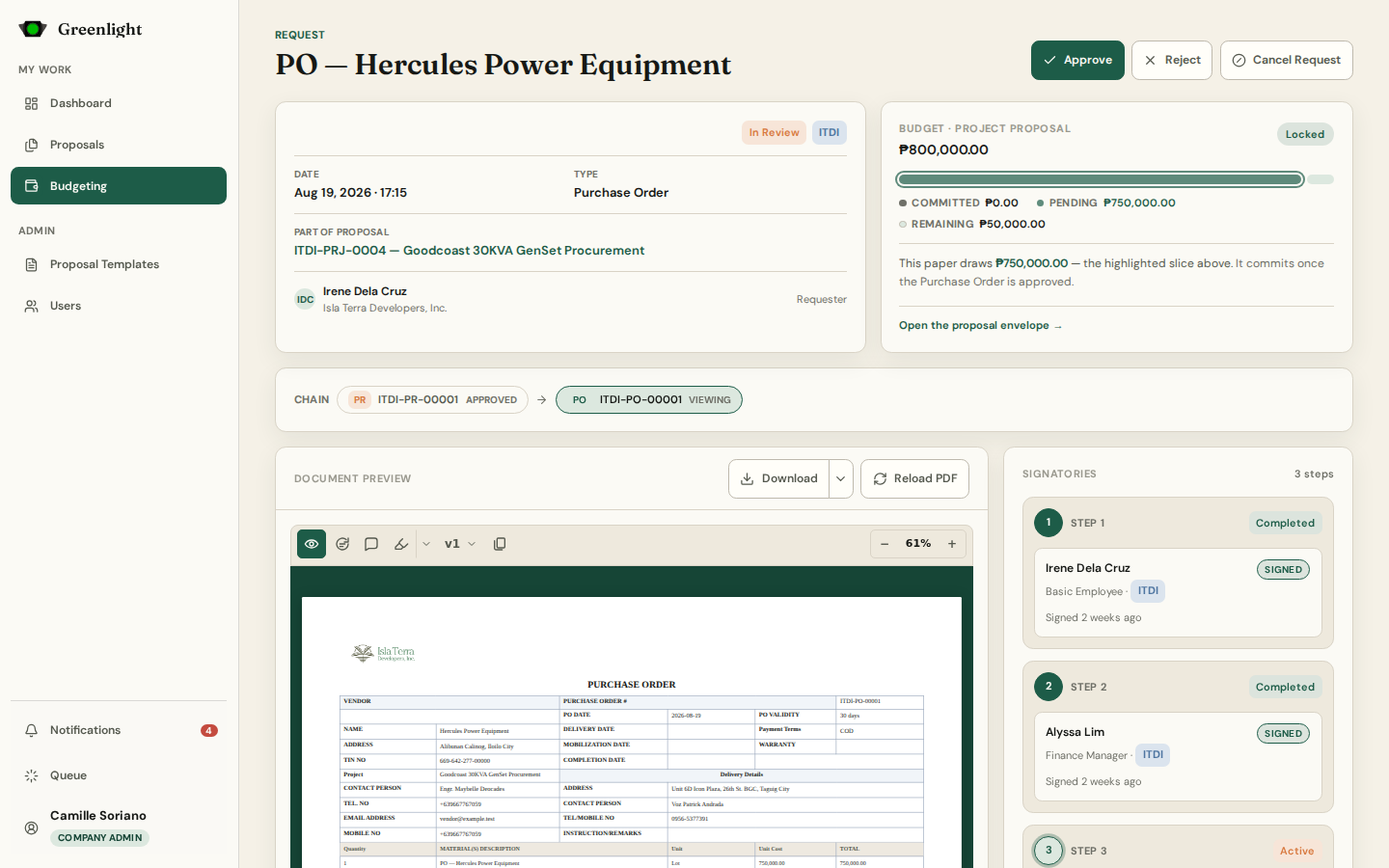Click the Step 3 active number circle

pos(1049,851)
